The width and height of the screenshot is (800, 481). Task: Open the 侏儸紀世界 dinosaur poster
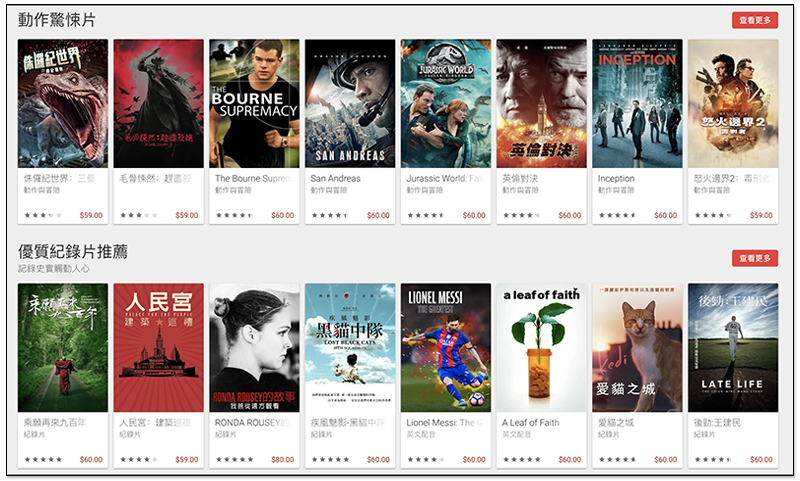pos(63,104)
